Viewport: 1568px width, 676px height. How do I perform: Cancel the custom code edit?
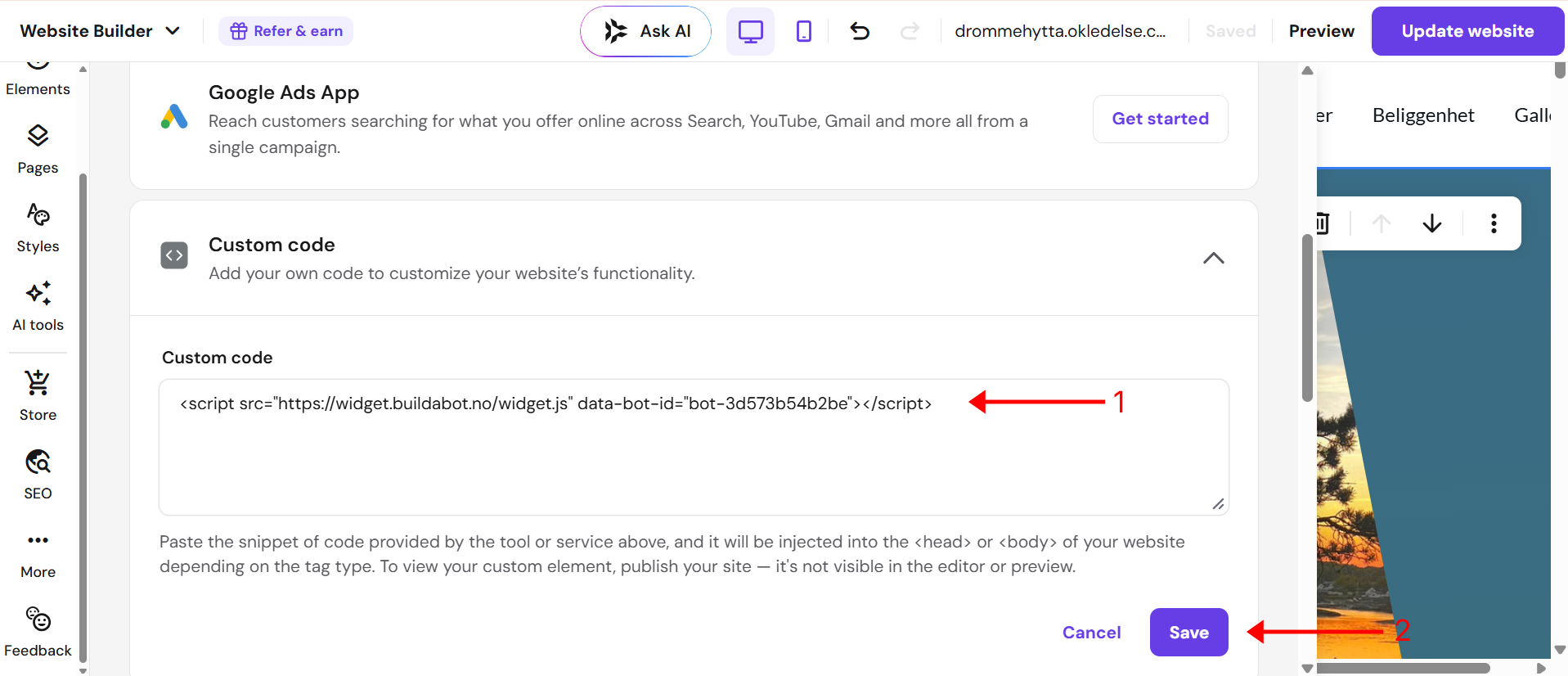(x=1091, y=632)
